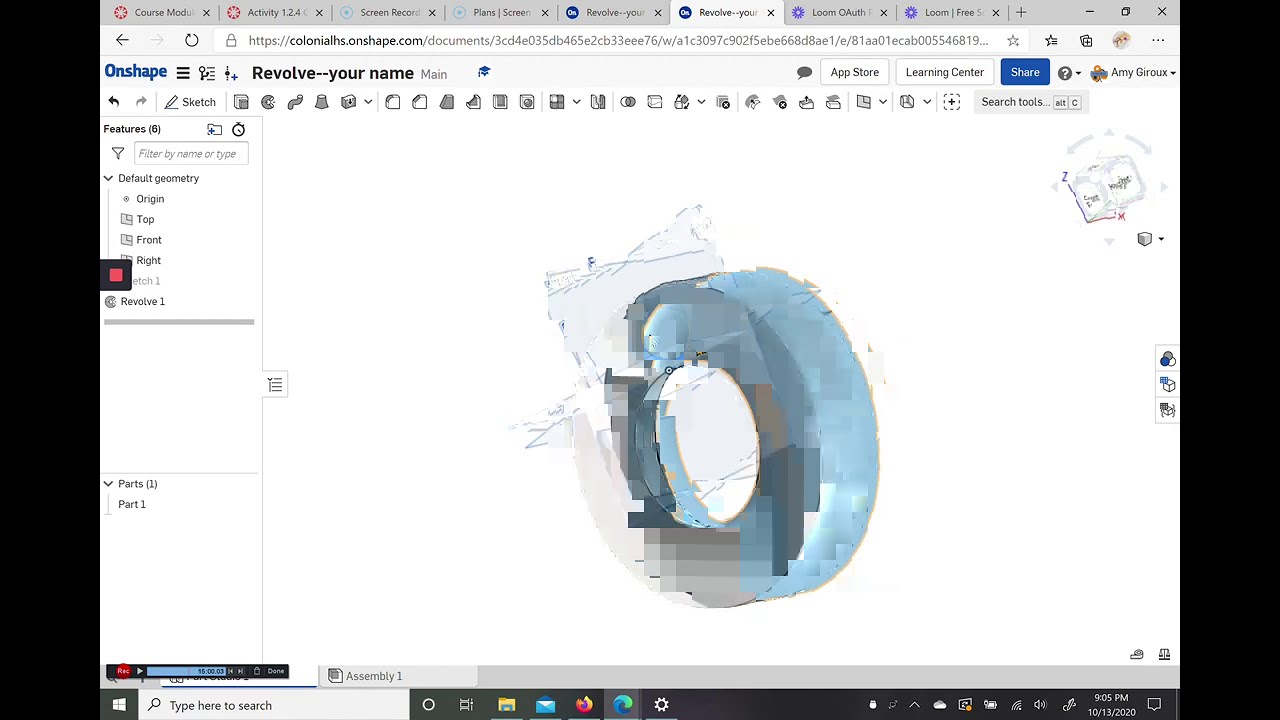Collapse the Parts (1) section
This screenshot has width=1280, height=720.
click(108, 484)
